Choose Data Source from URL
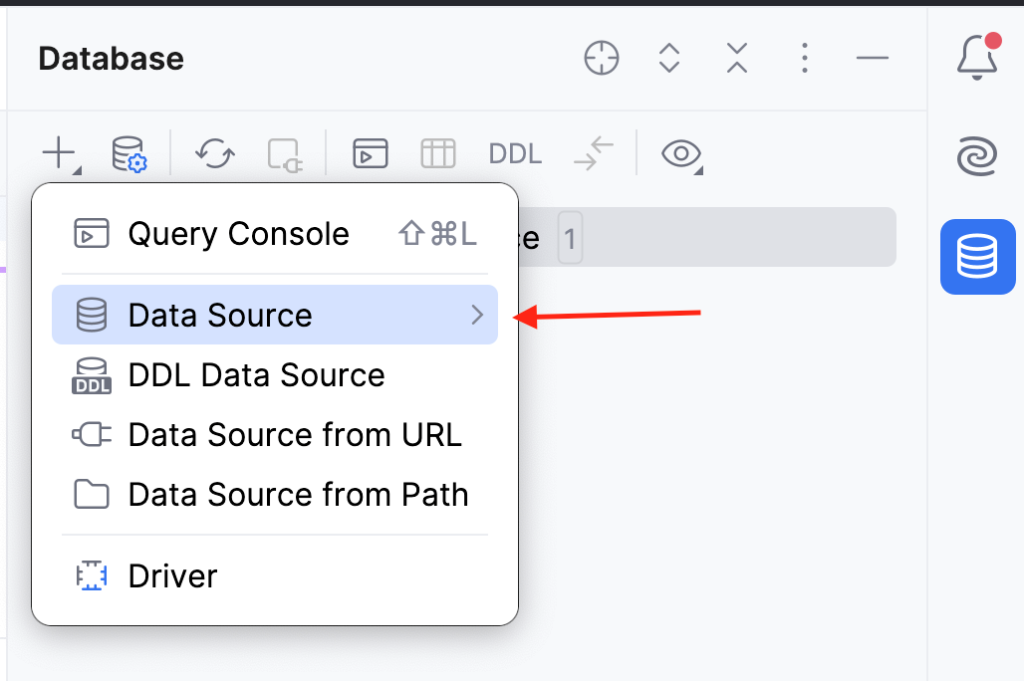1024x681 pixels. [294, 434]
